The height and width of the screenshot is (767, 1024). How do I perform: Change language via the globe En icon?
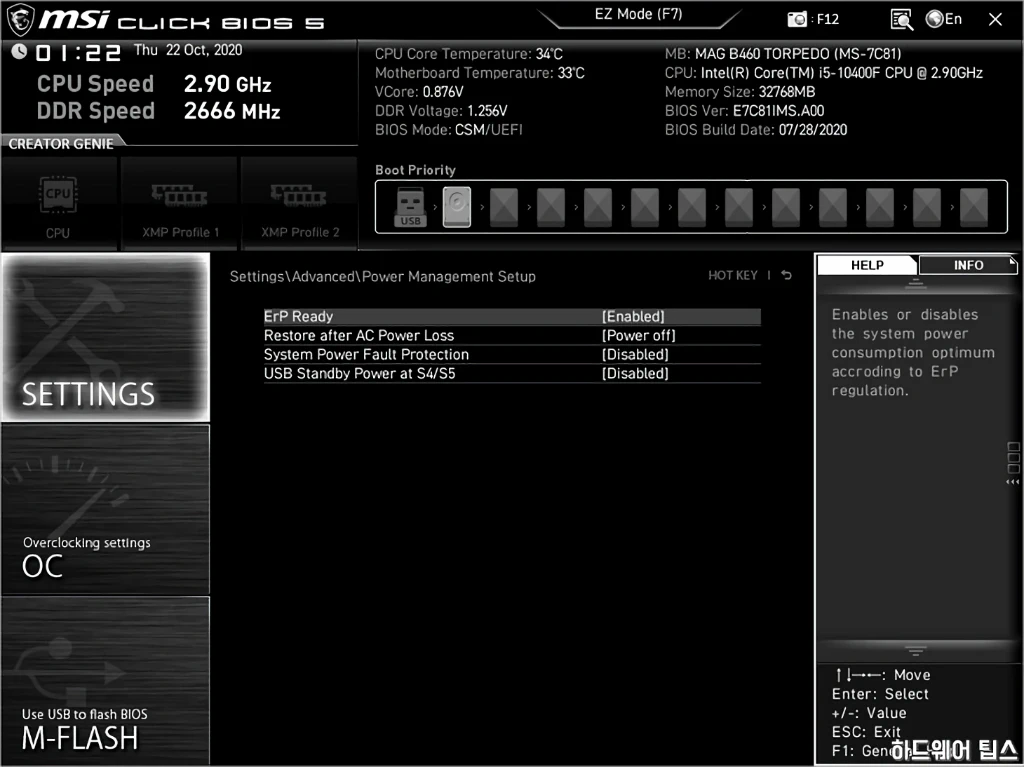[944, 19]
